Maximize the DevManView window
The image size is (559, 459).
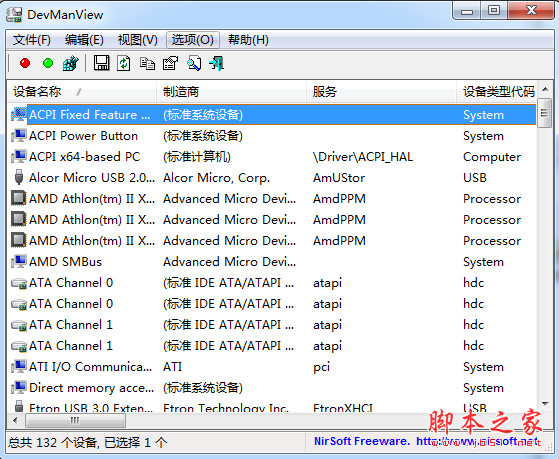[x=494, y=11]
